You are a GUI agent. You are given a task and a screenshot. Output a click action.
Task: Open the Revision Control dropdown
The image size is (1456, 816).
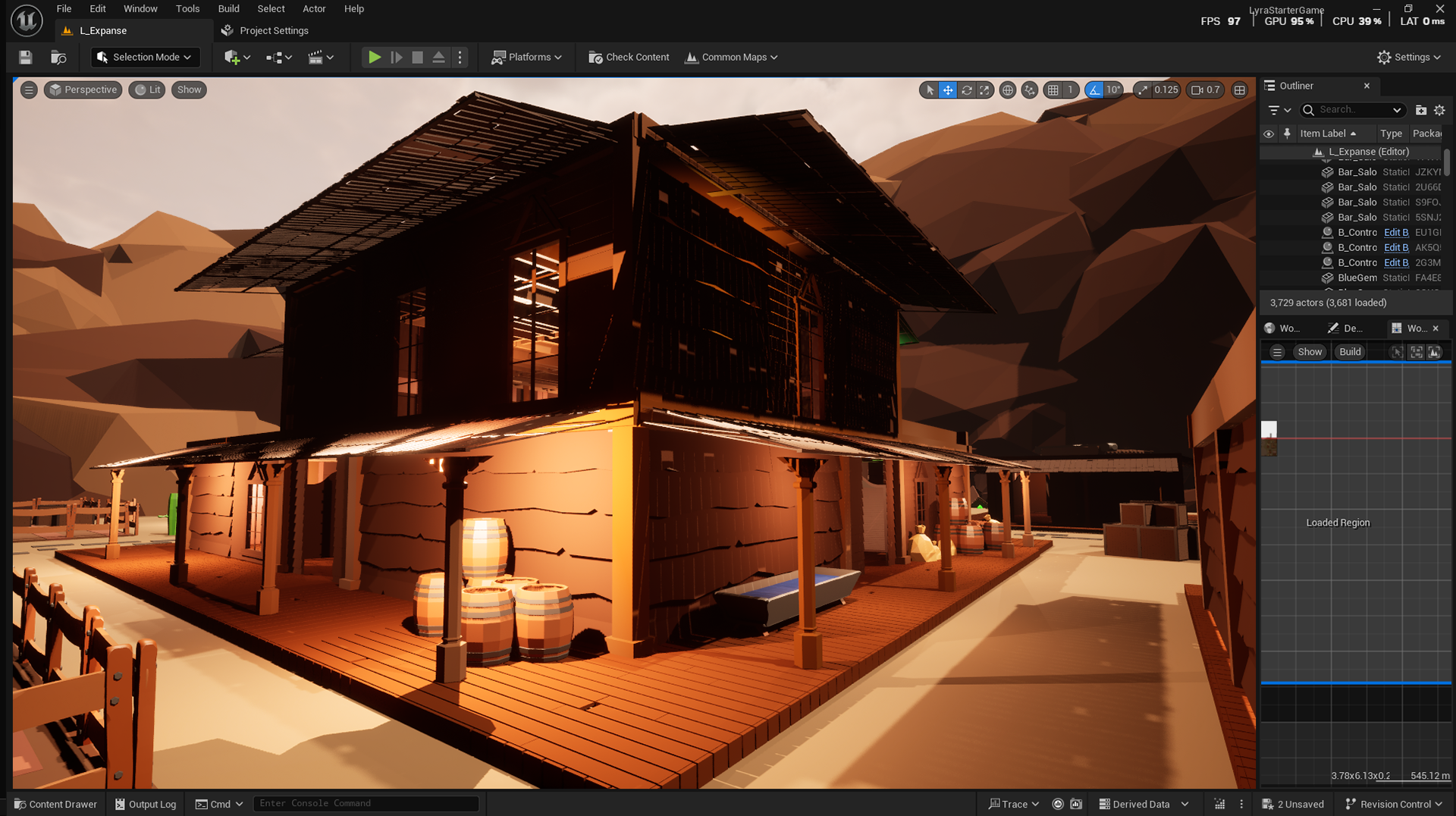[x=1394, y=805]
